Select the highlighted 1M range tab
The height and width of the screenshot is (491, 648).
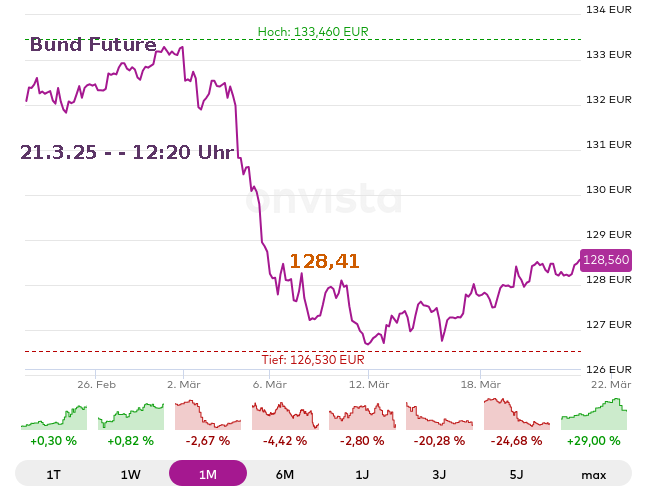point(208,474)
